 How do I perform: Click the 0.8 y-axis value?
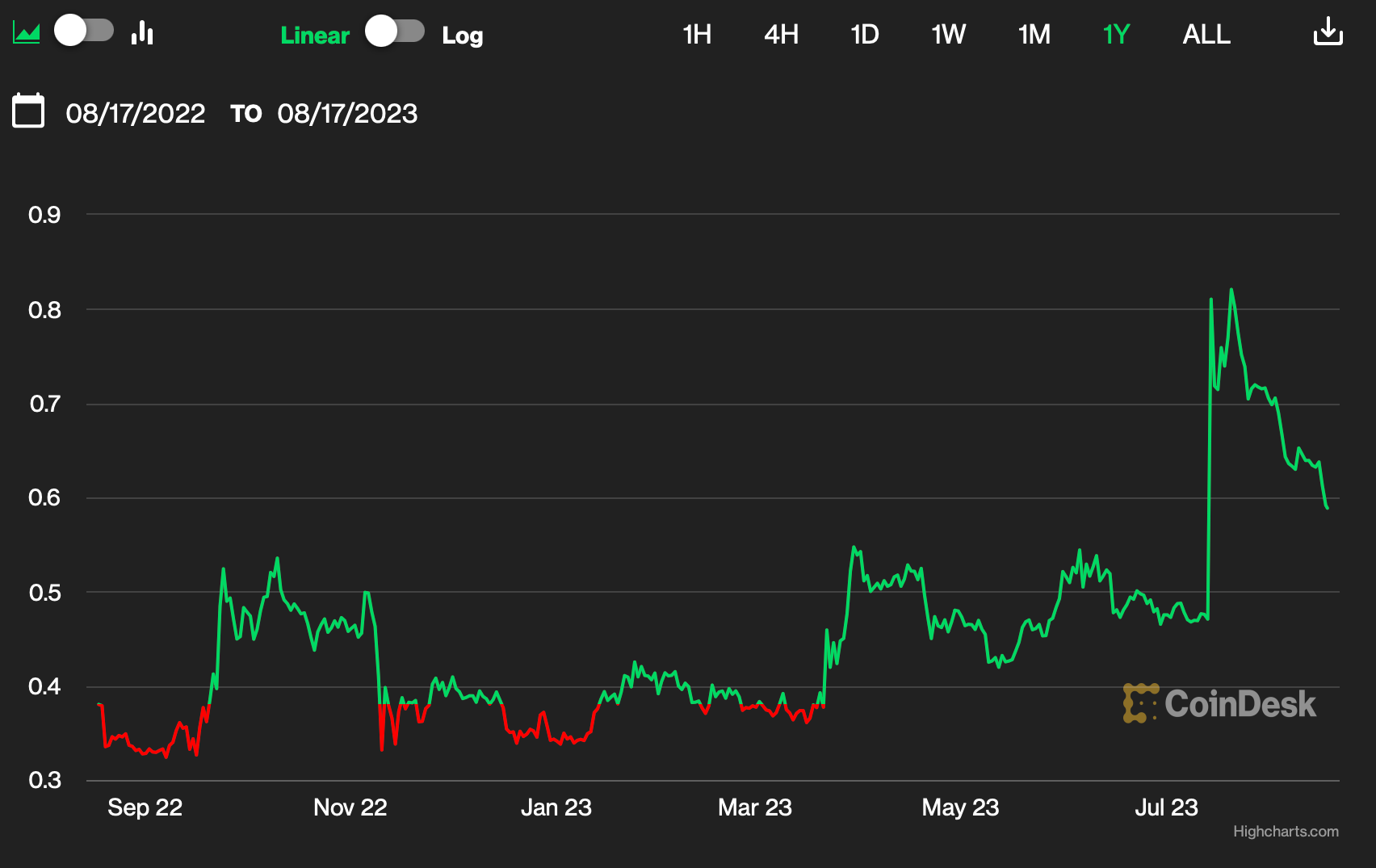[44, 310]
